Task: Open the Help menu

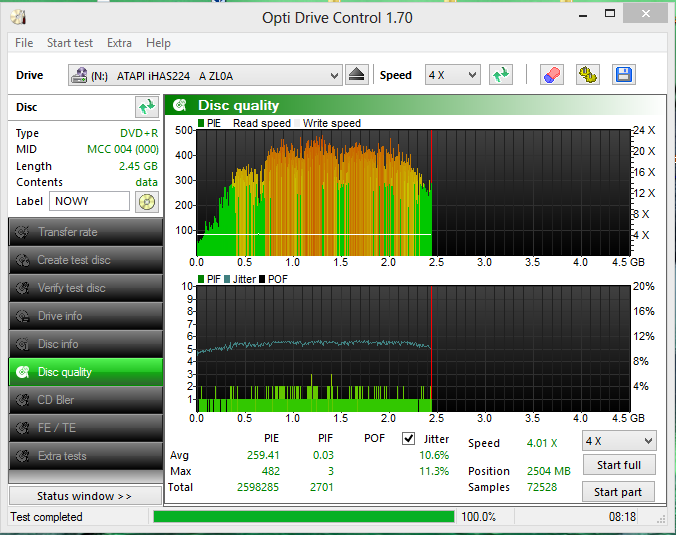Action: click(x=158, y=43)
